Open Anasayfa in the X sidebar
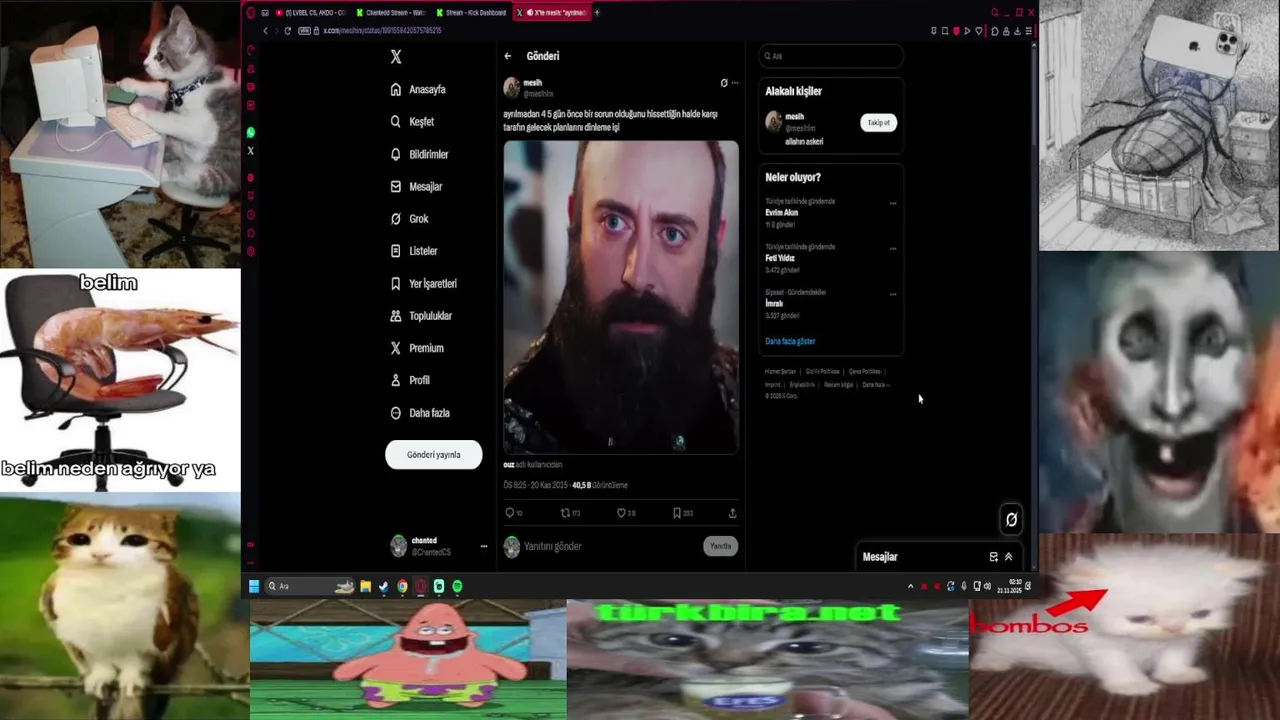 pyautogui.click(x=419, y=90)
